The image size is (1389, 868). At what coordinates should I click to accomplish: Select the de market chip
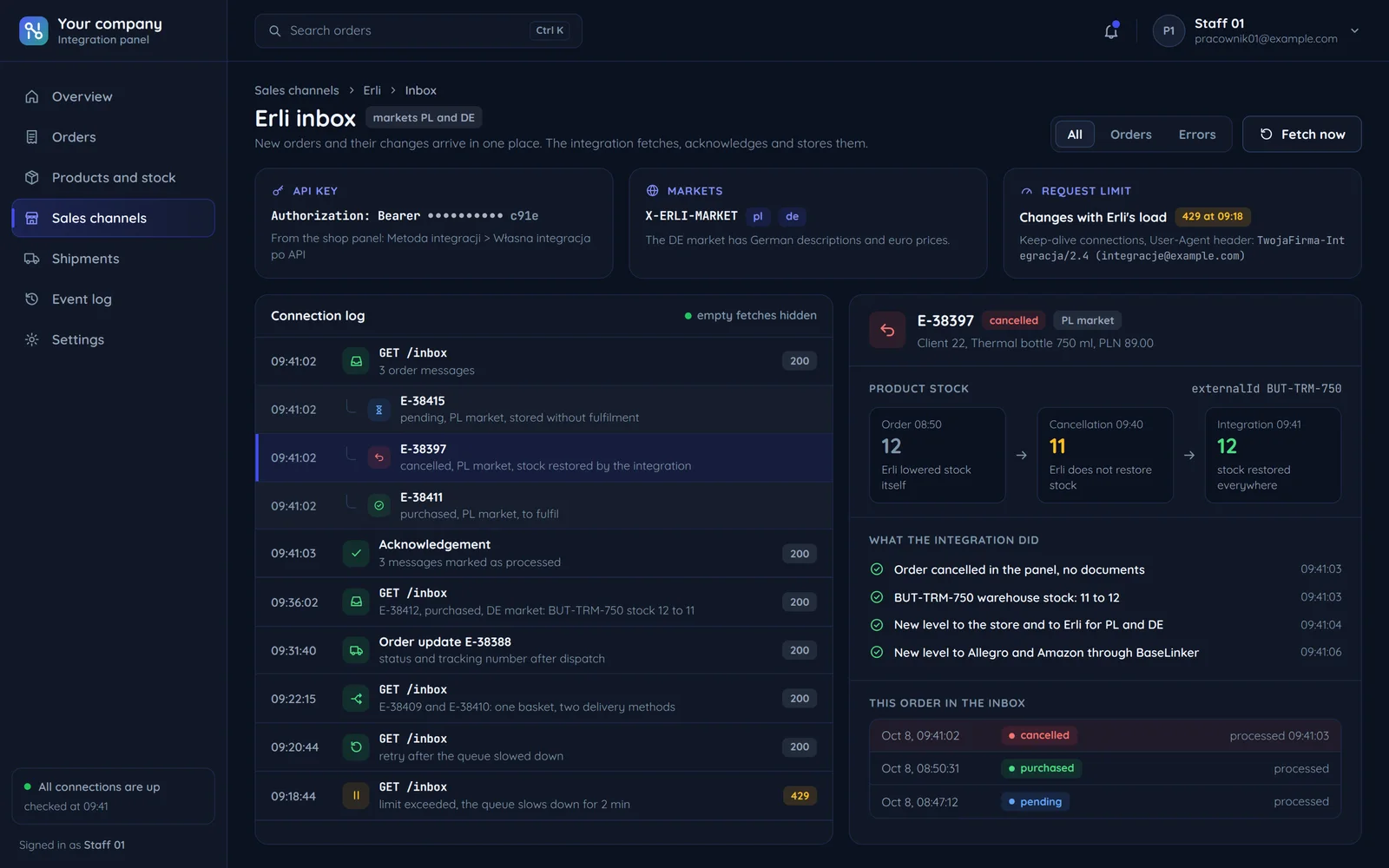[x=792, y=216]
